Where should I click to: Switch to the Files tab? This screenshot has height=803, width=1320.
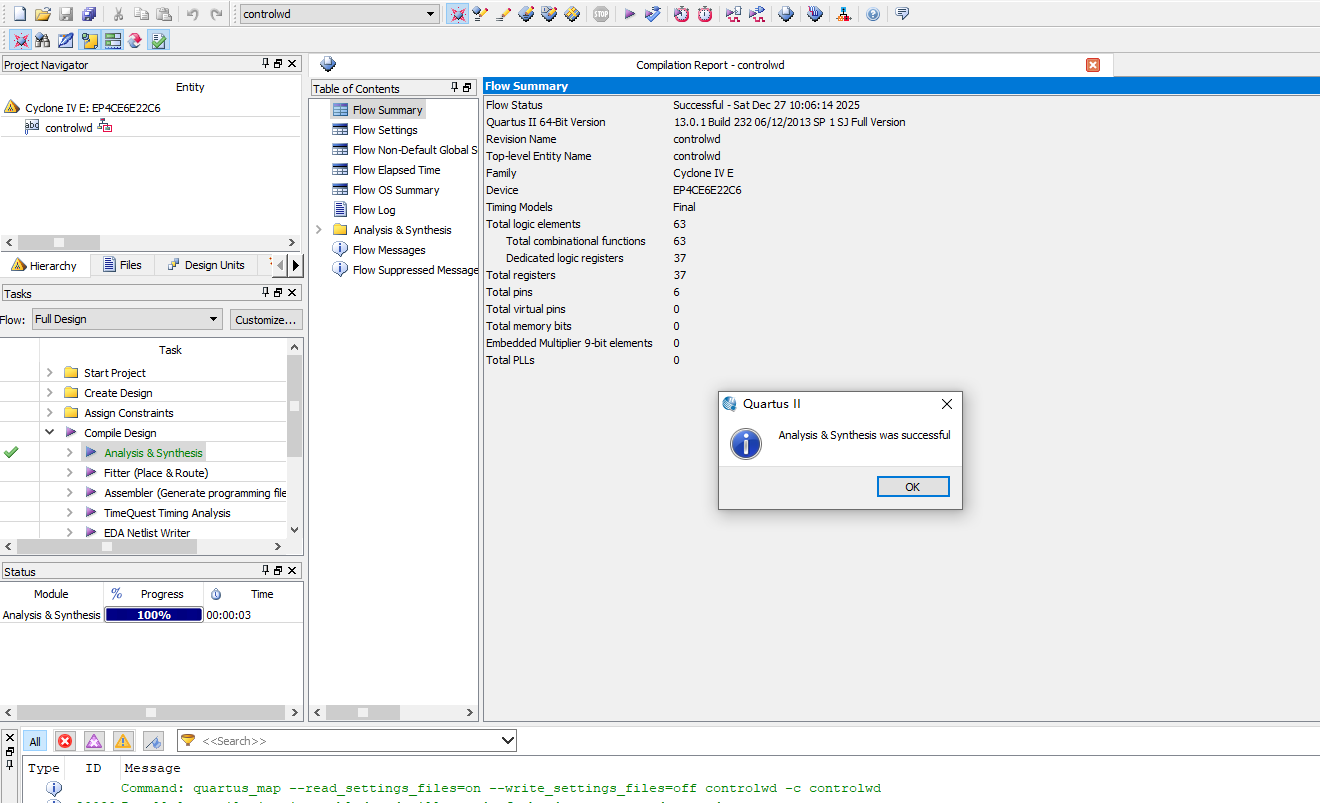click(x=122, y=265)
